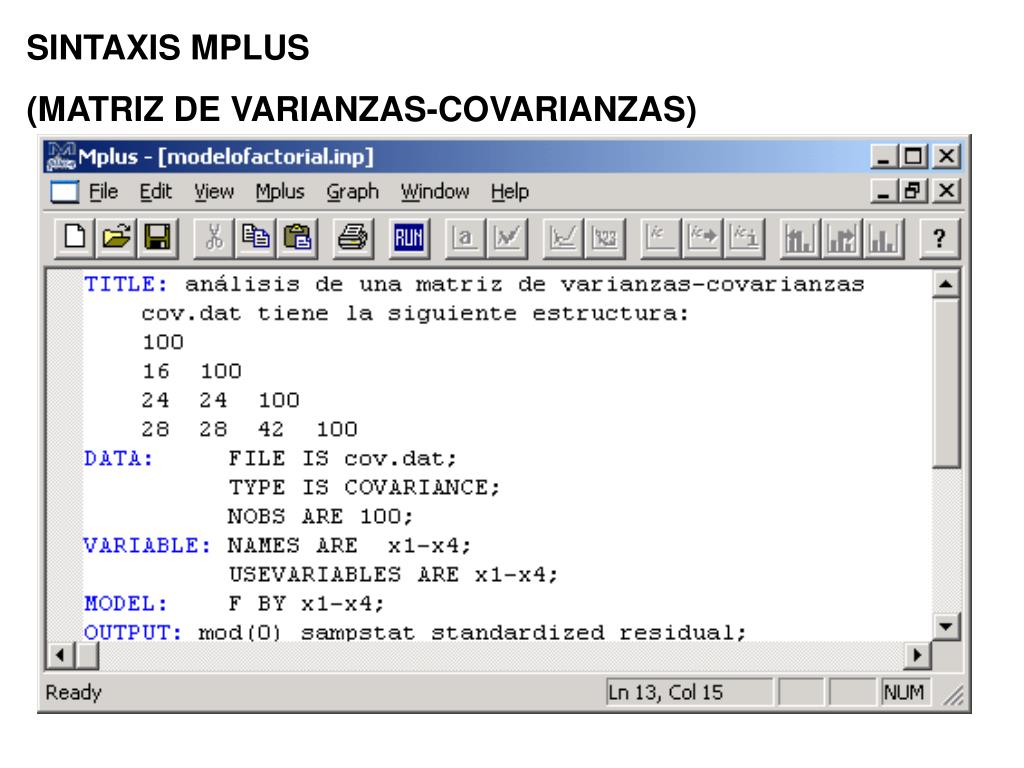Click the plain histogram toolbar icon
The image size is (1024, 768).
(884, 238)
